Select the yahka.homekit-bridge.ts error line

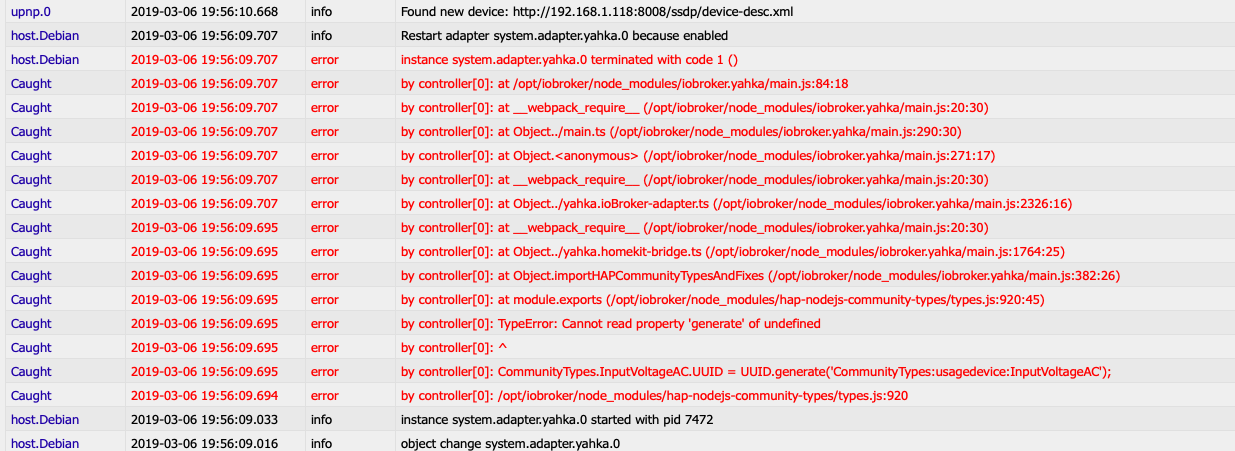[x=733, y=251]
